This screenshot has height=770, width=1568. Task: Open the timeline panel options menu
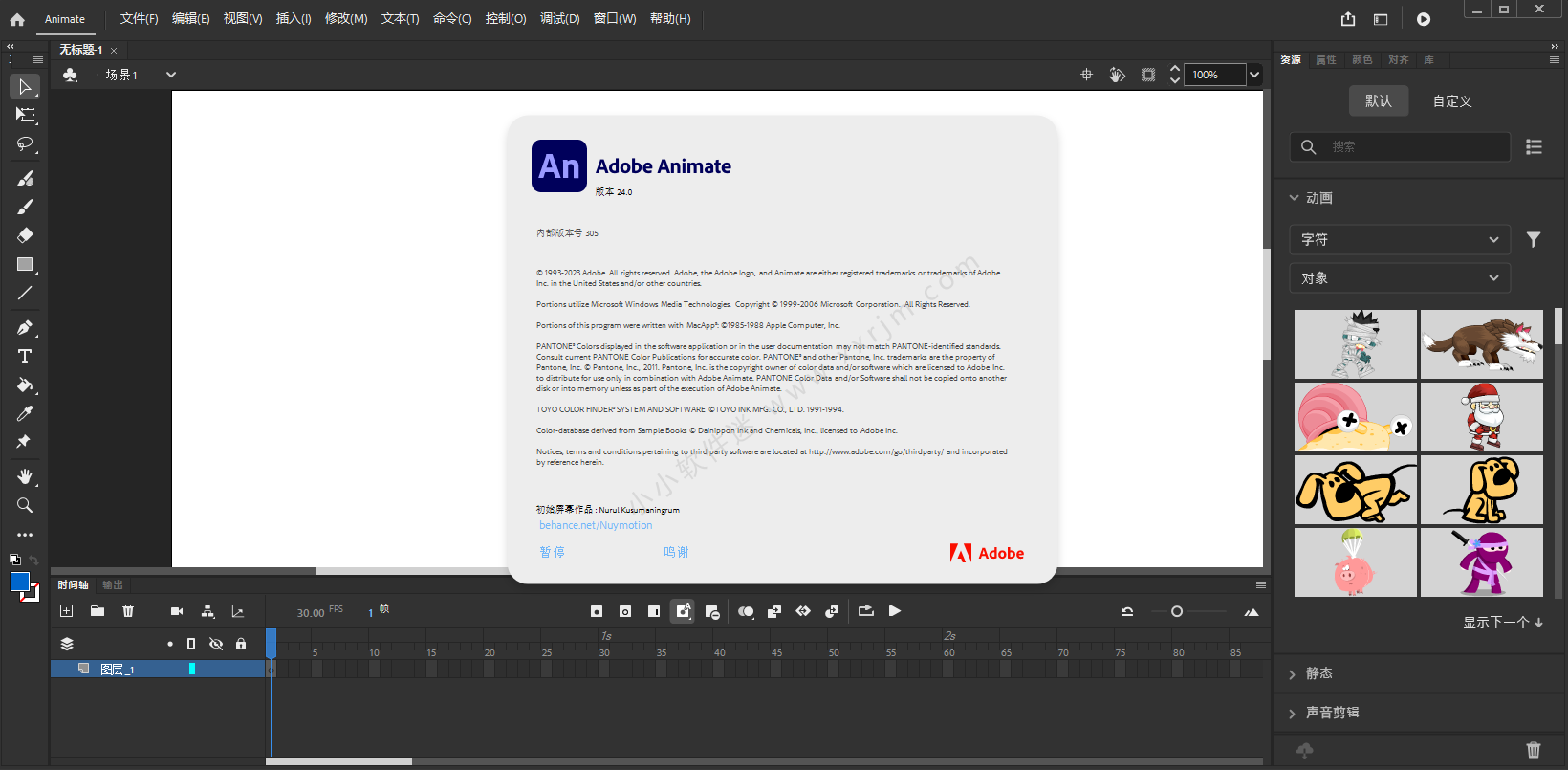point(1261,584)
